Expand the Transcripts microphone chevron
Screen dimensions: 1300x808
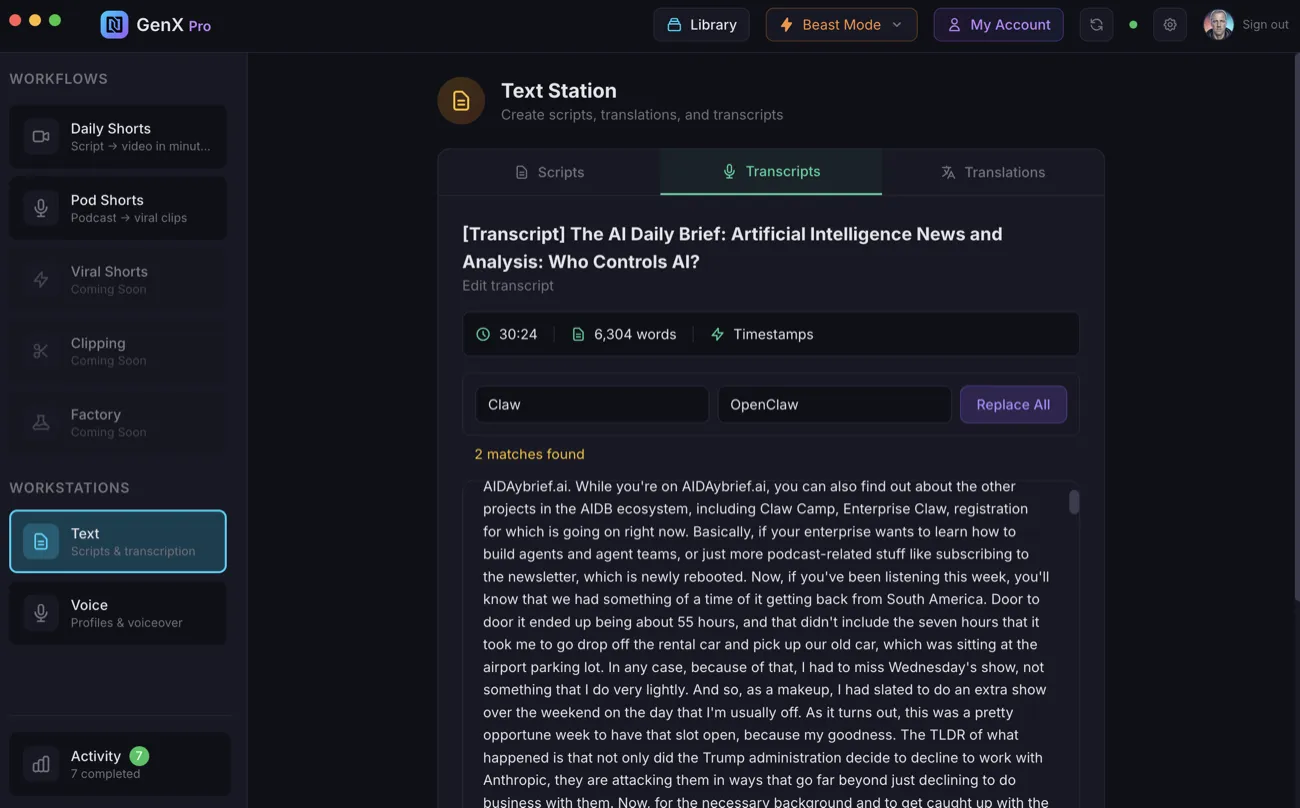(x=729, y=171)
